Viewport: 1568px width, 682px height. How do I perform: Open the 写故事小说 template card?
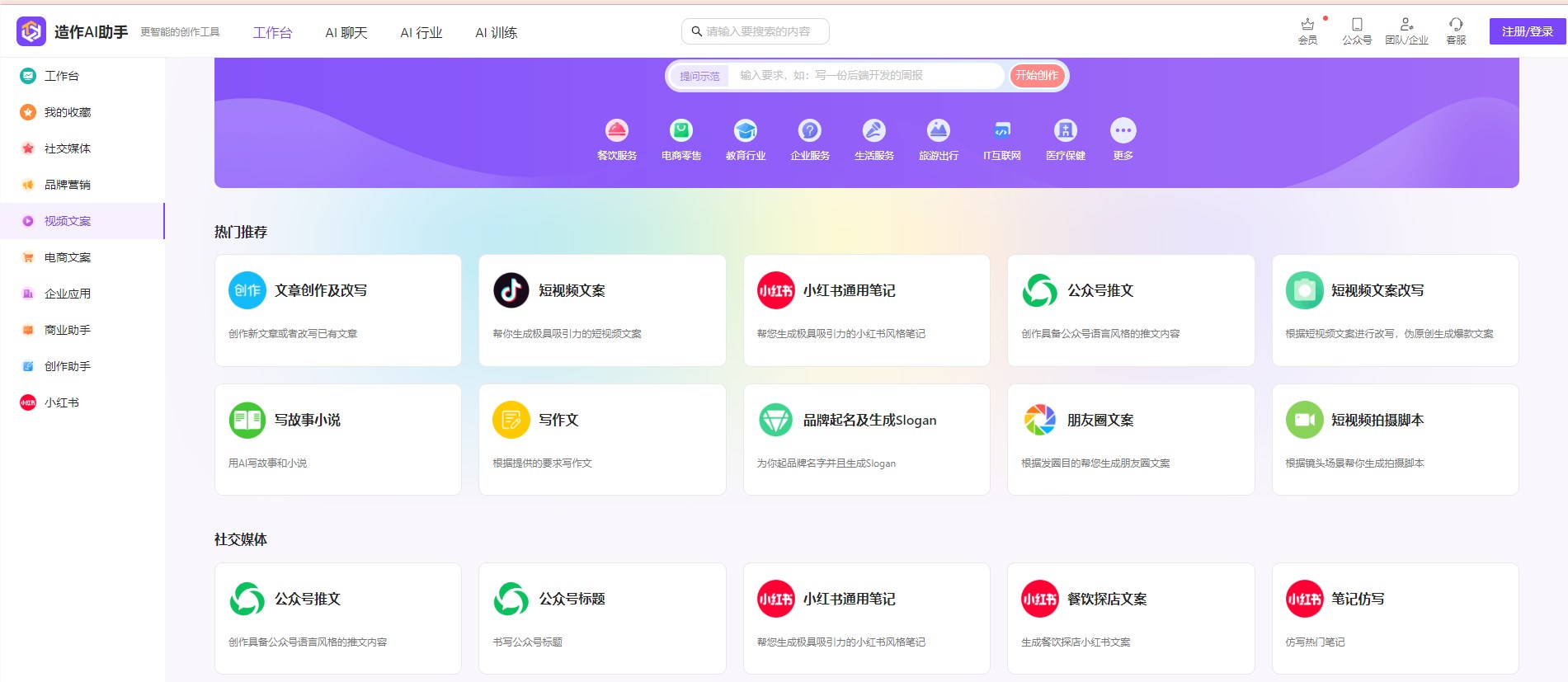(x=337, y=440)
